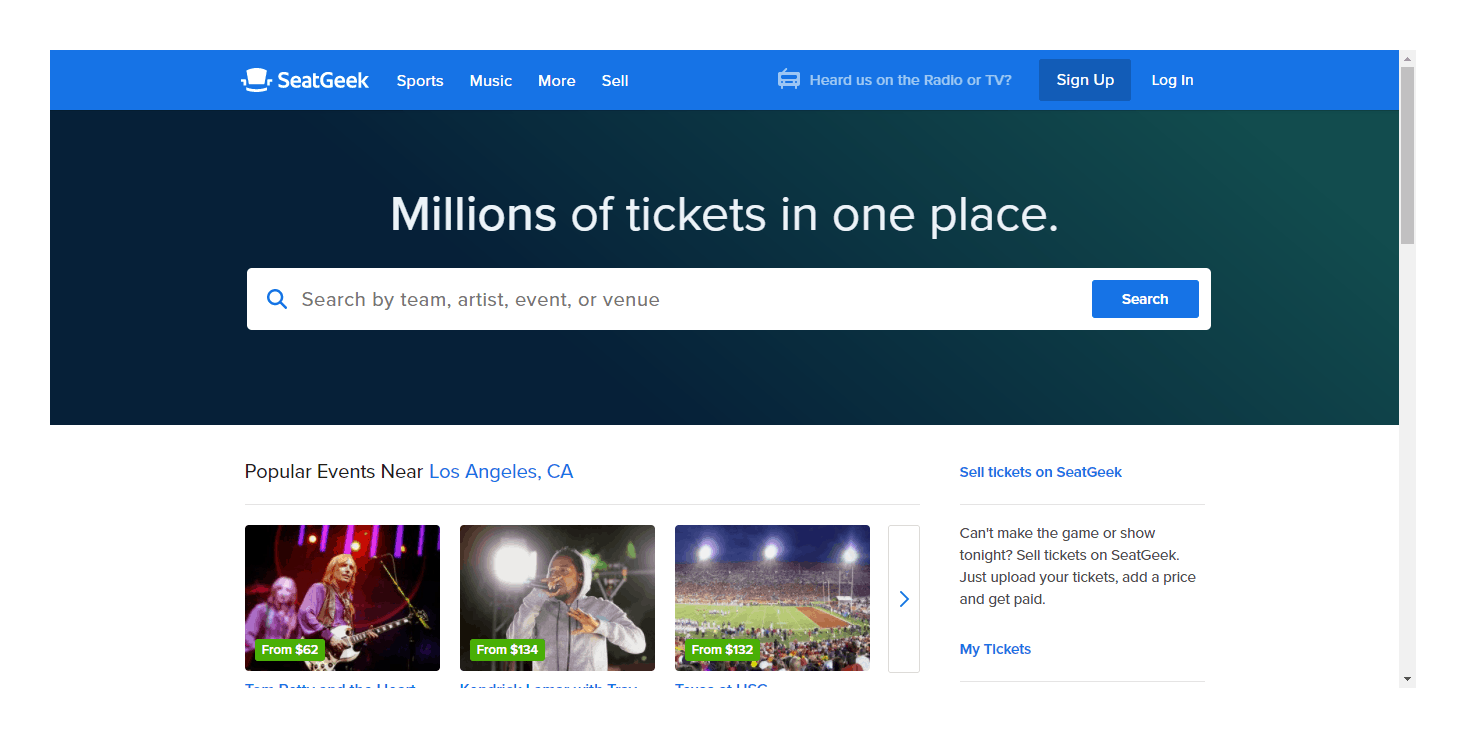Show next popular events with arrow

(x=904, y=599)
